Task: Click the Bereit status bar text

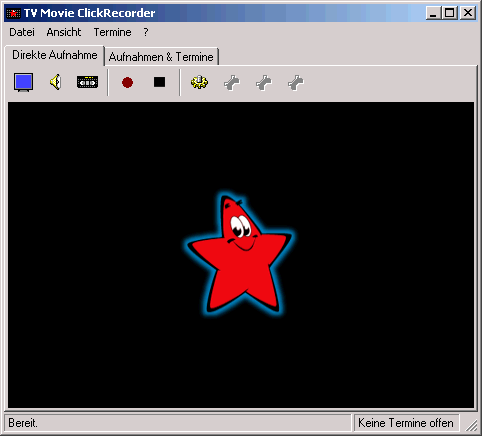Action: click(x=23, y=423)
